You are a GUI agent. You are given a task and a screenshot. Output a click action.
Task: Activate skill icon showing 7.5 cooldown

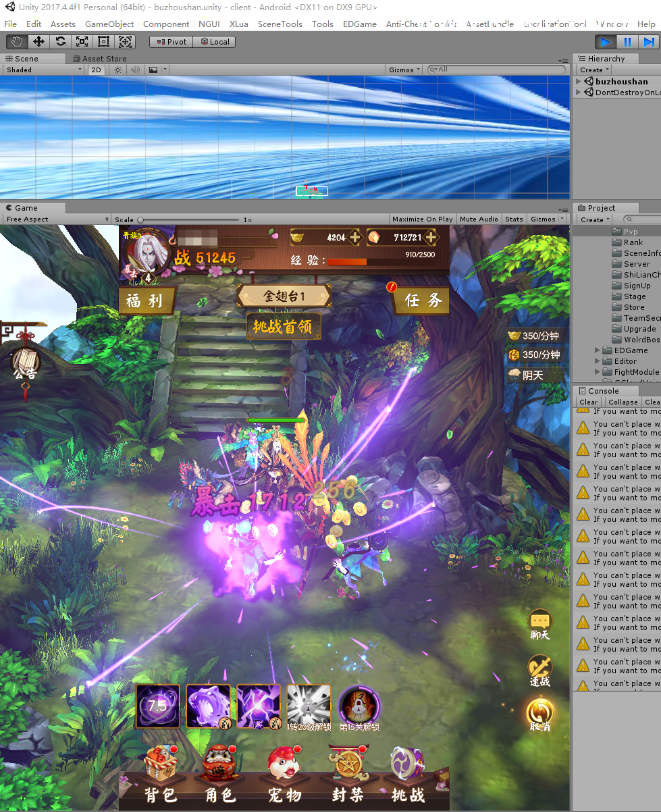click(x=158, y=706)
